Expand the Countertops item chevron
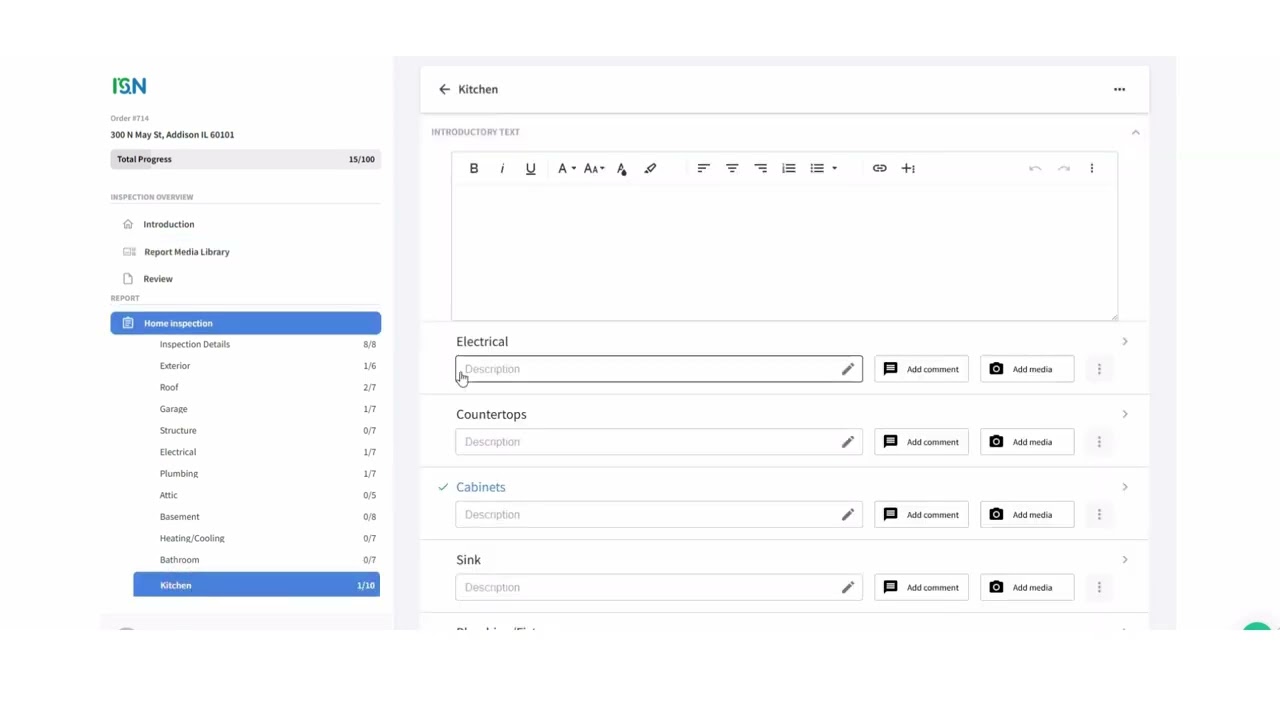This screenshot has width=1280, height=720. (1124, 414)
